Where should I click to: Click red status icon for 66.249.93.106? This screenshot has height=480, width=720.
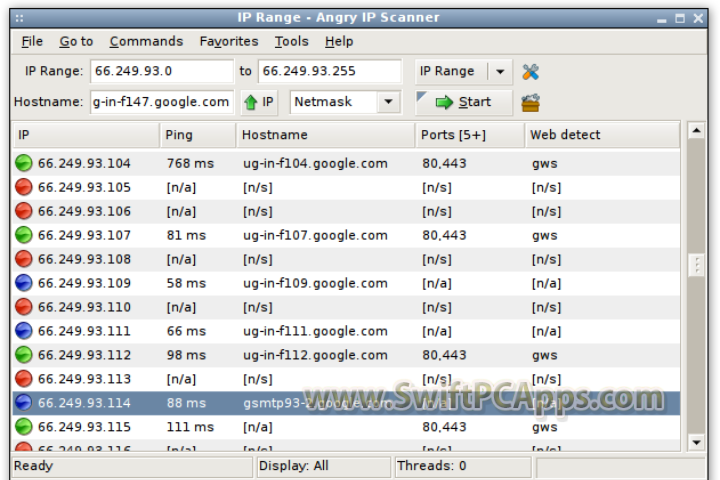pos(23,211)
